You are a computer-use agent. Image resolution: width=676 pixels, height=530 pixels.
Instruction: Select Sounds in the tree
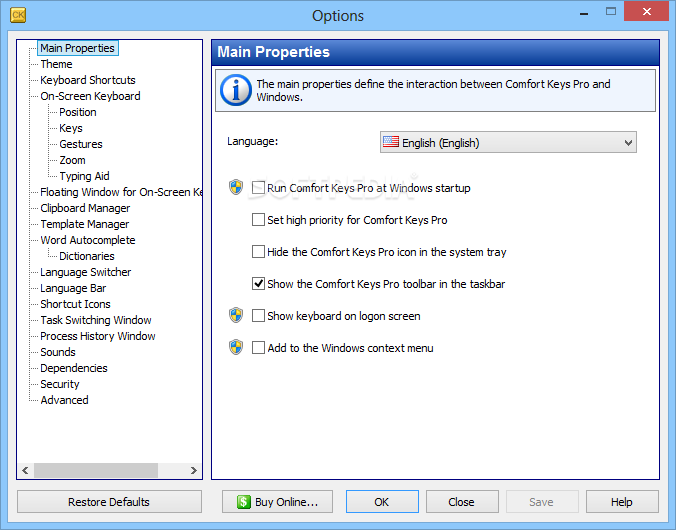pos(58,351)
